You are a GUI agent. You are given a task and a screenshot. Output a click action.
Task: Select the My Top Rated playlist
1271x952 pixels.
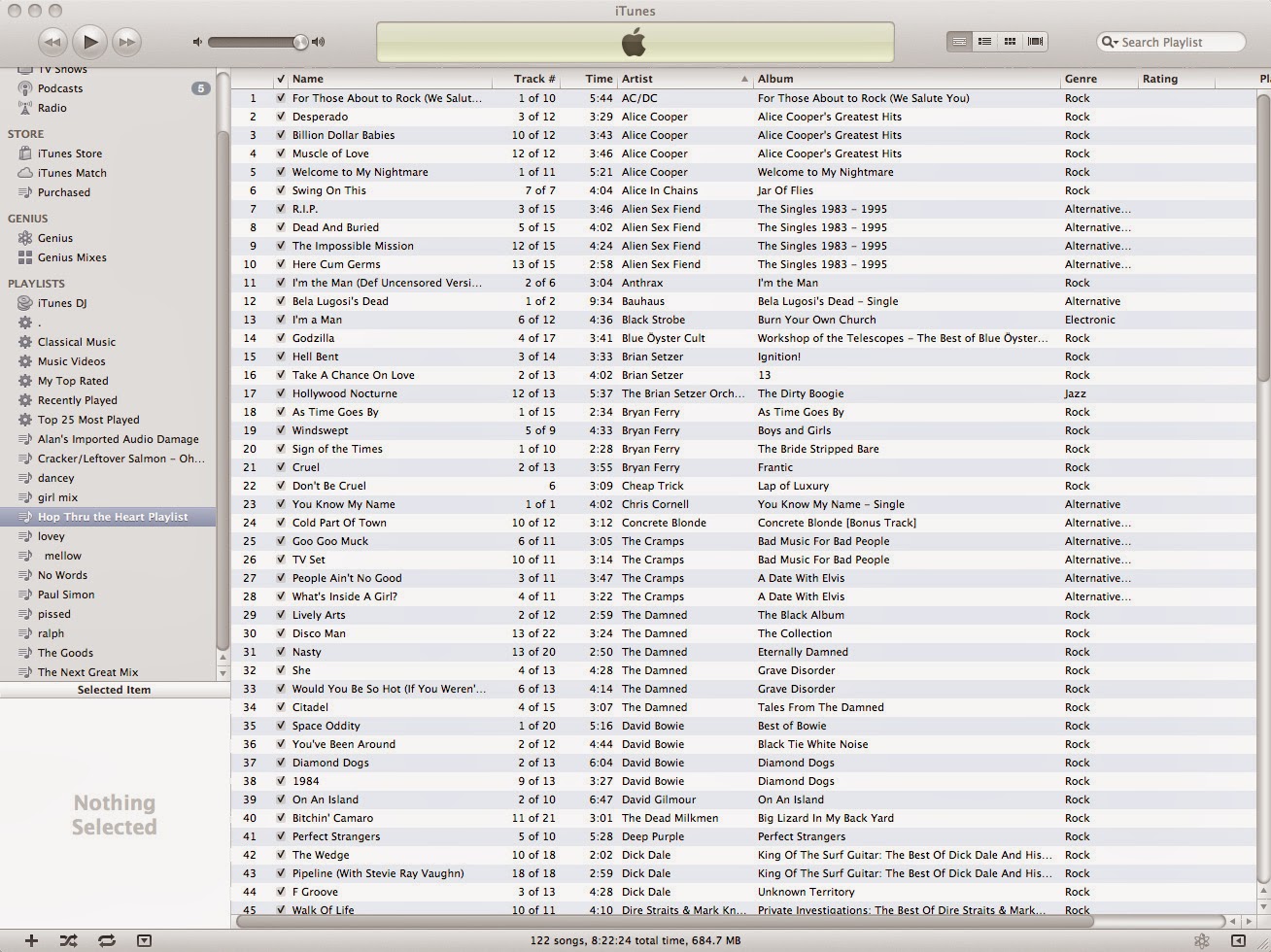click(73, 381)
